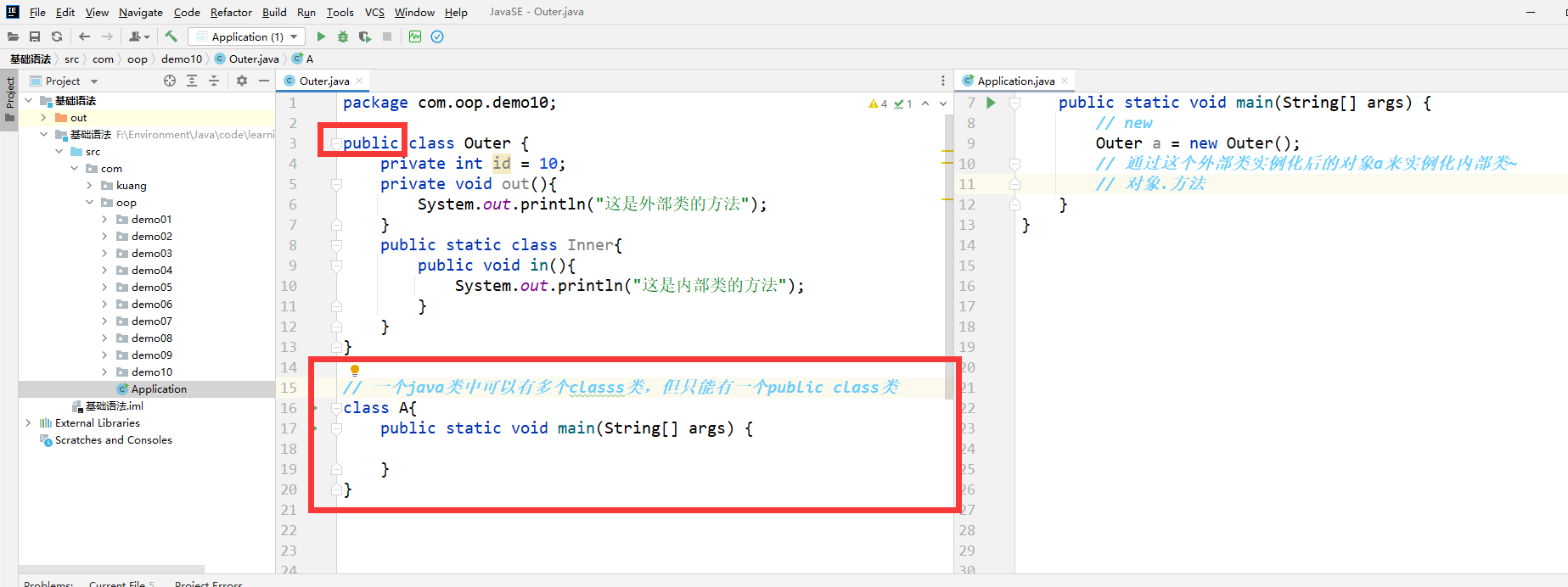This screenshot has width=1568, height=587.
Task: Collapse all in the Project panel
Action: pos(214,81)
